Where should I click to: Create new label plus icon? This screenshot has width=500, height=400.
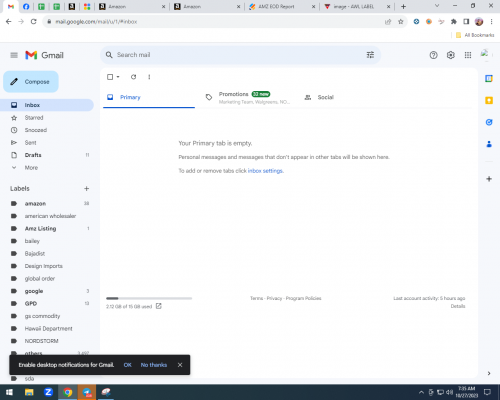click(x=86, y=189)
